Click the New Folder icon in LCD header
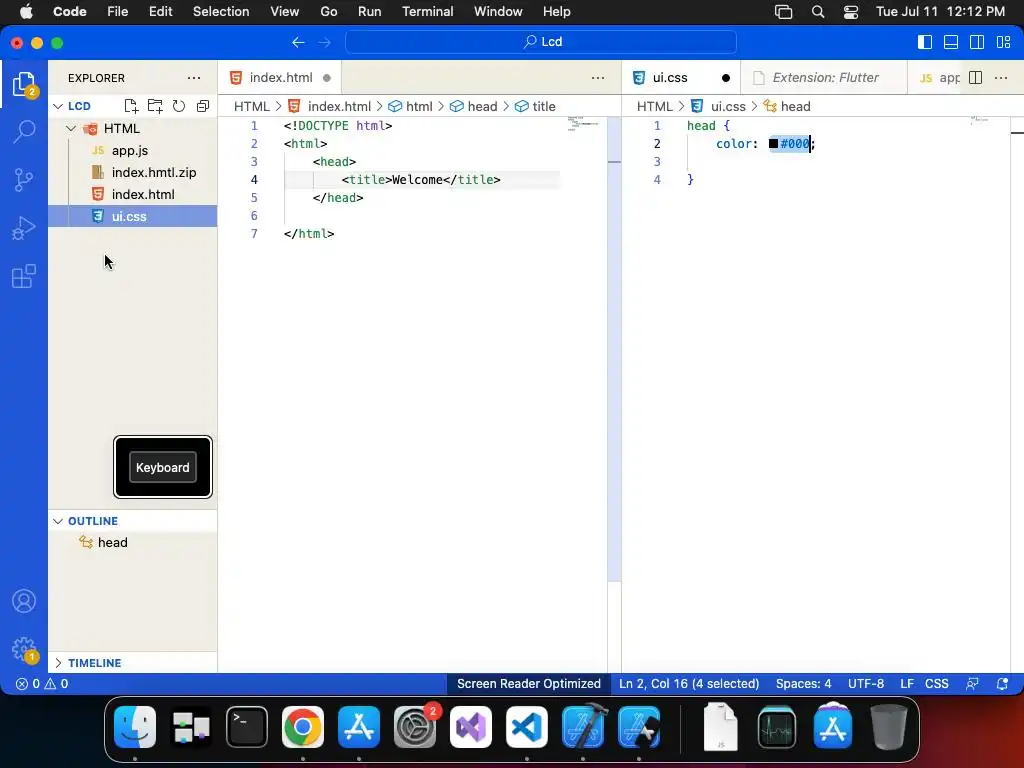This screenshot has width=1024, height=768. 155,106
